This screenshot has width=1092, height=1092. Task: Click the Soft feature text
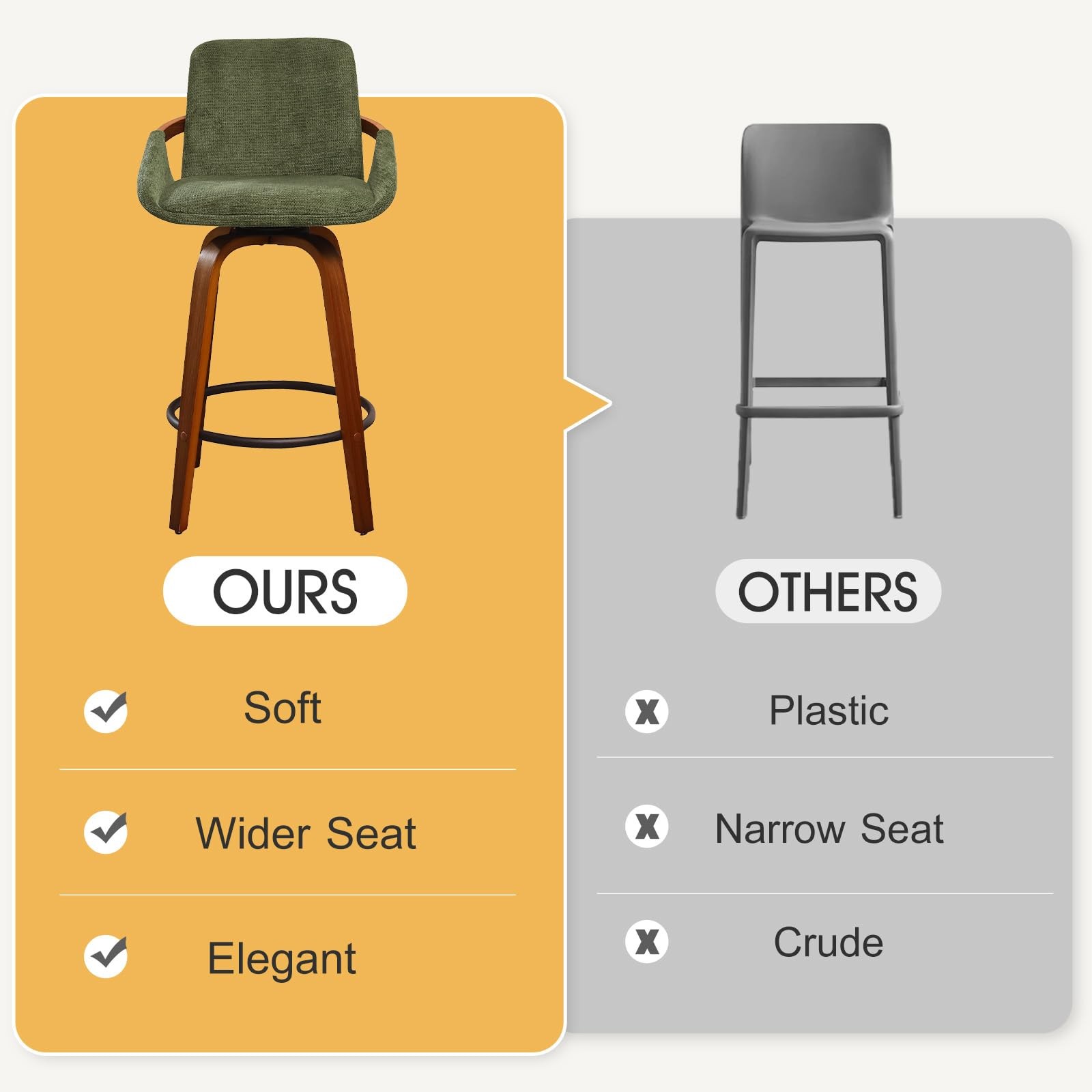283,708
